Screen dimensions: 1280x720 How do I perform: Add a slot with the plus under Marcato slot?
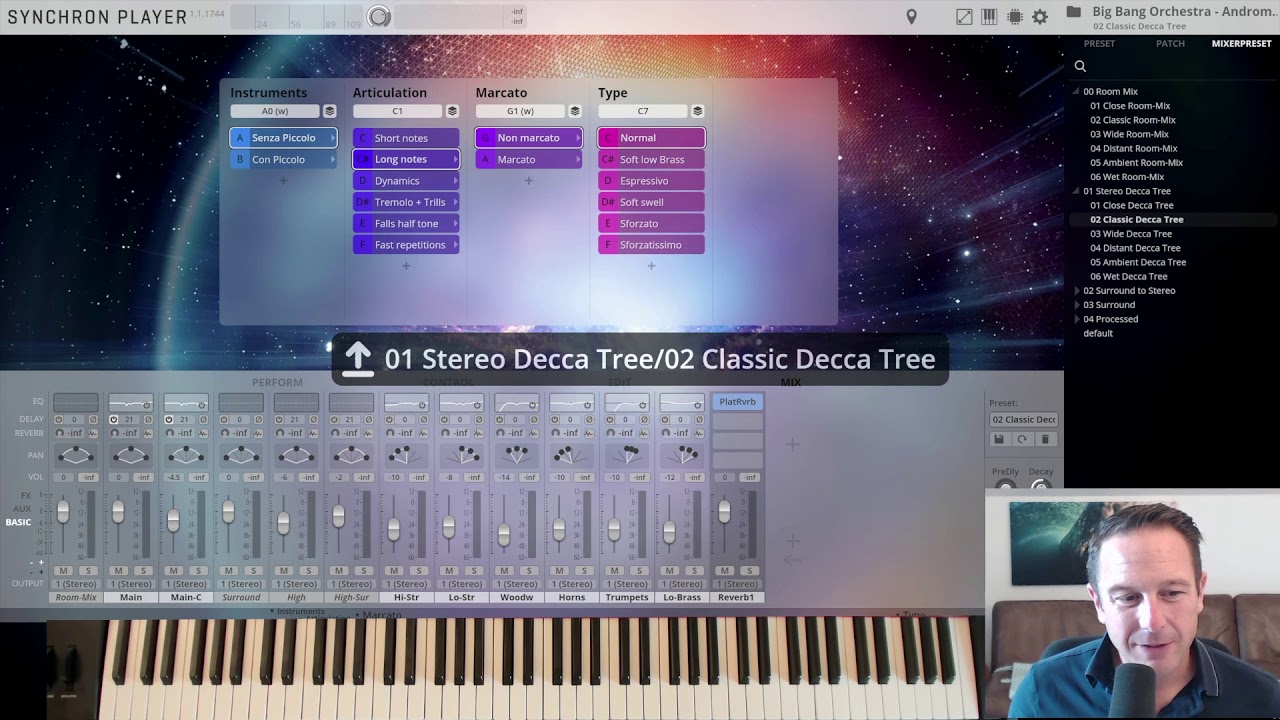point(528,181)
